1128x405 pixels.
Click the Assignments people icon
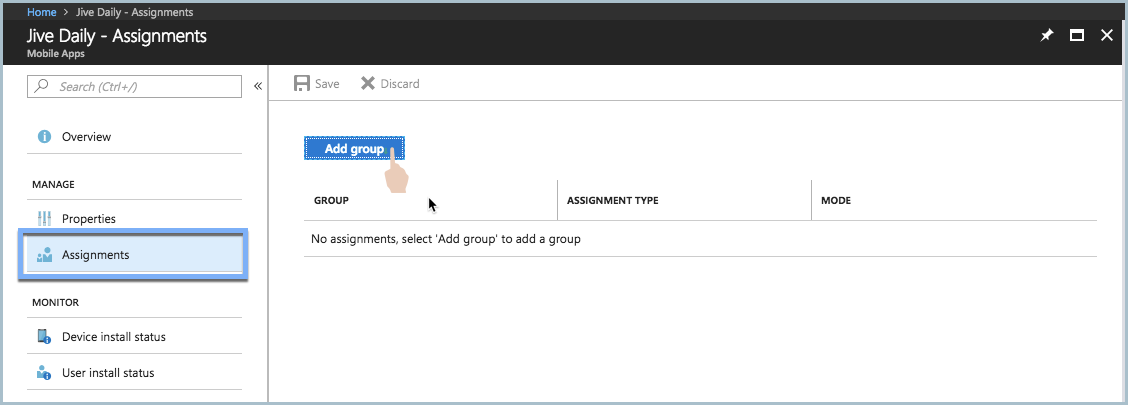pos(44,255)
